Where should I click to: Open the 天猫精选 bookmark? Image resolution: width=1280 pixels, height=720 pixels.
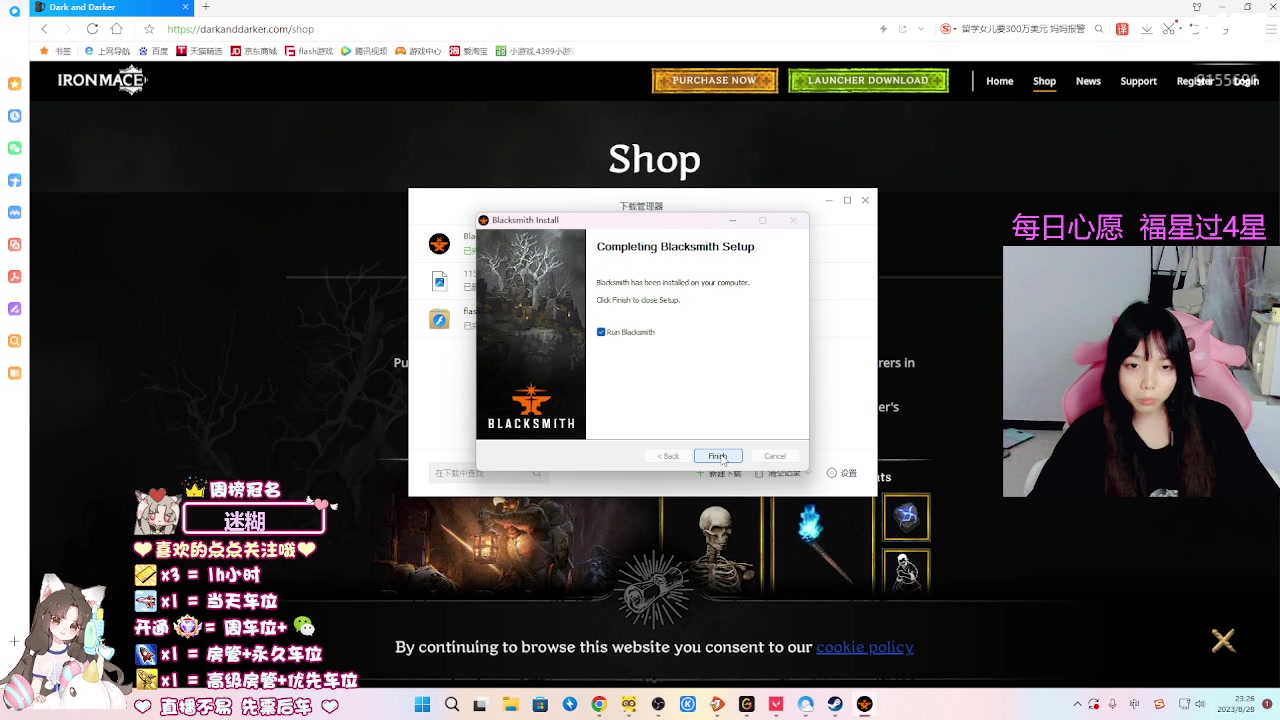click(x=200, y=51)
